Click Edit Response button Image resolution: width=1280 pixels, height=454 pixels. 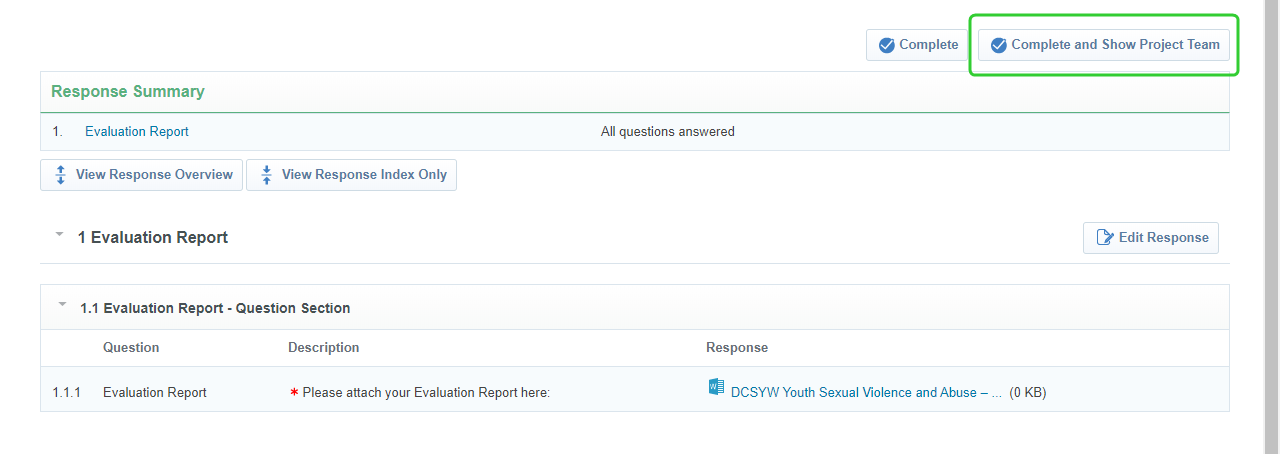(x=1151, y=238)
